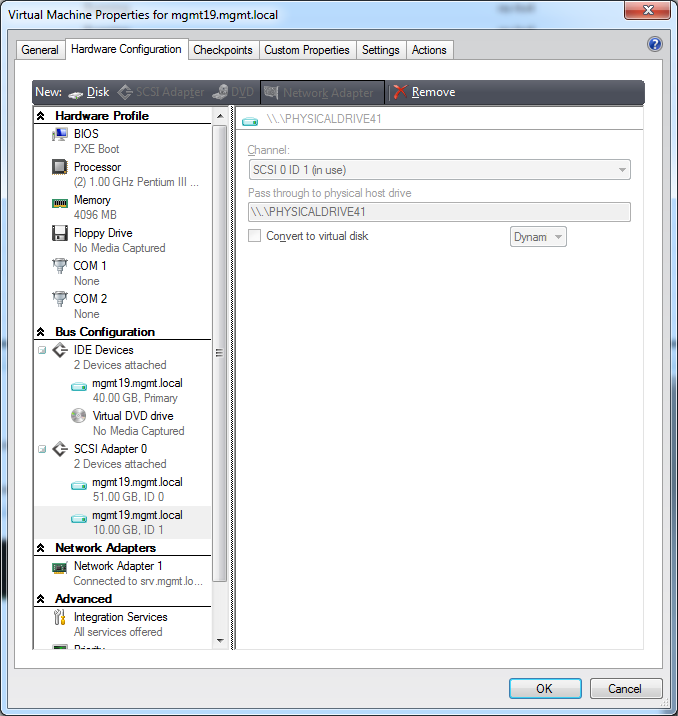Click Remove in the toolbar
This screenshot has height=716, width=678.
point(424,92)
